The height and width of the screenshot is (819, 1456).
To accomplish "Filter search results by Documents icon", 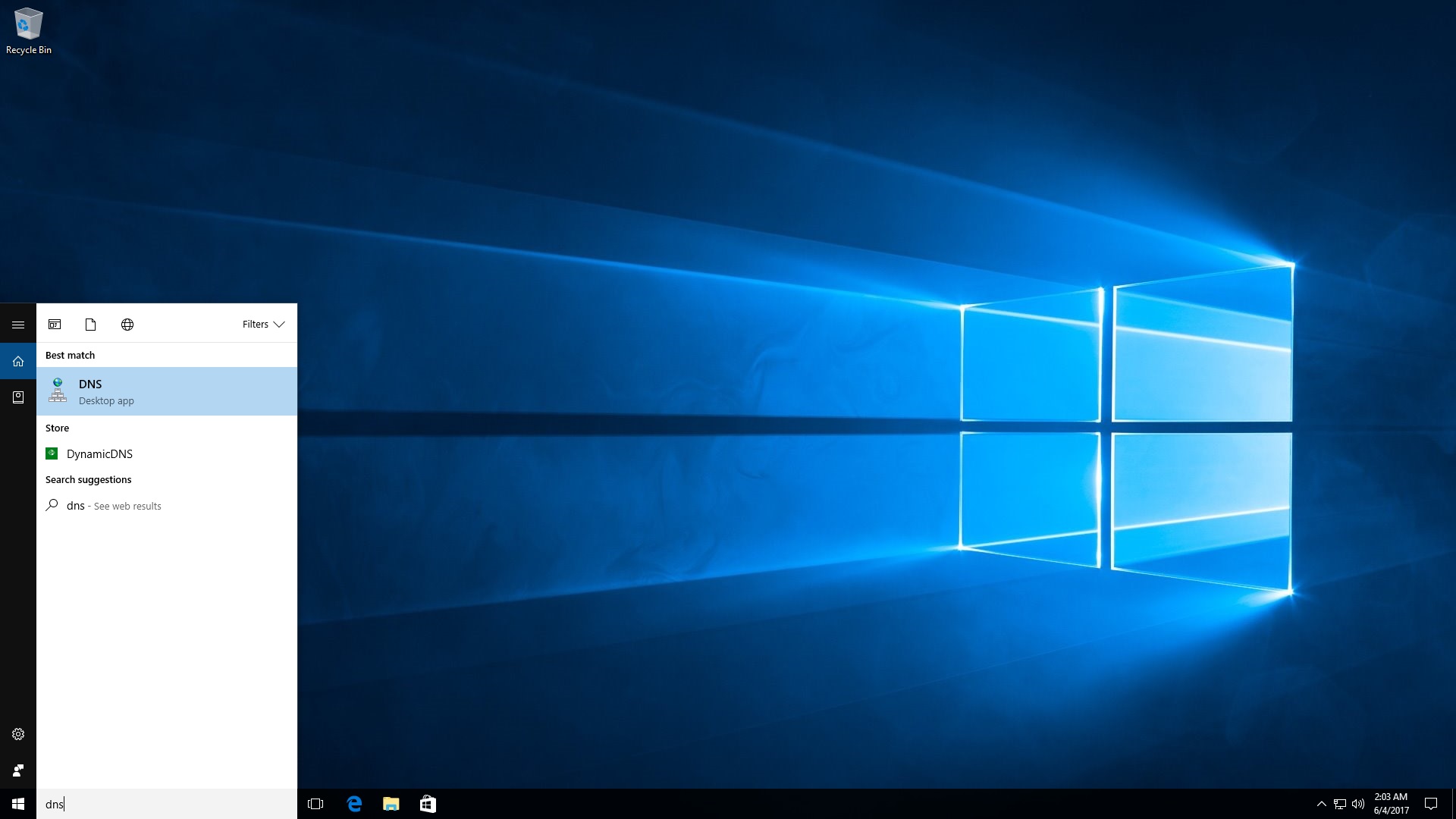I will point(90,325).
